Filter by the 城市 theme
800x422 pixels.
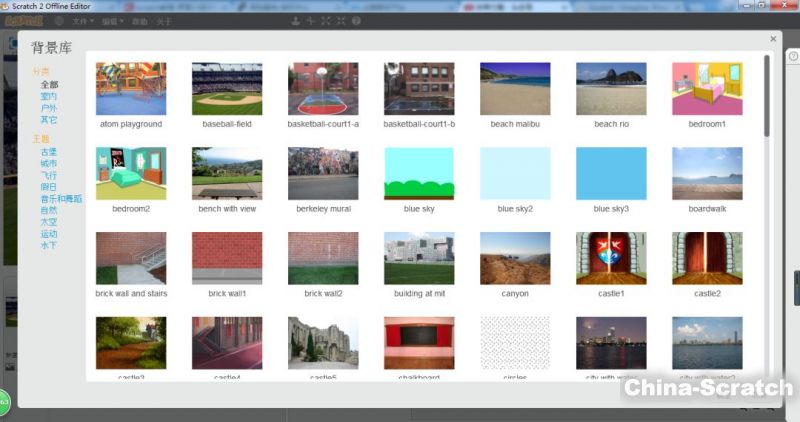pyautogui.click(x=48, y=164)
